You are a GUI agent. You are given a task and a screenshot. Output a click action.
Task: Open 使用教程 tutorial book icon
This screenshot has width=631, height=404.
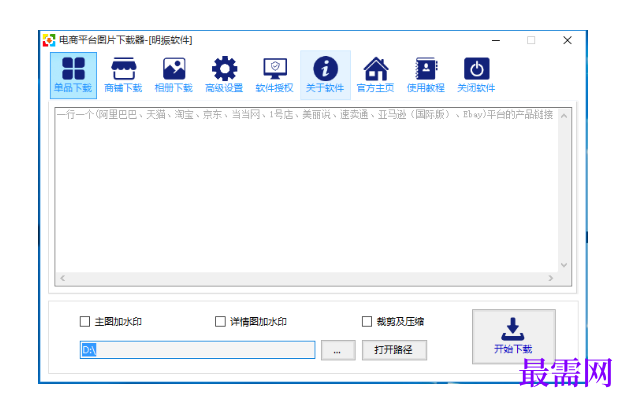point(426,75)
